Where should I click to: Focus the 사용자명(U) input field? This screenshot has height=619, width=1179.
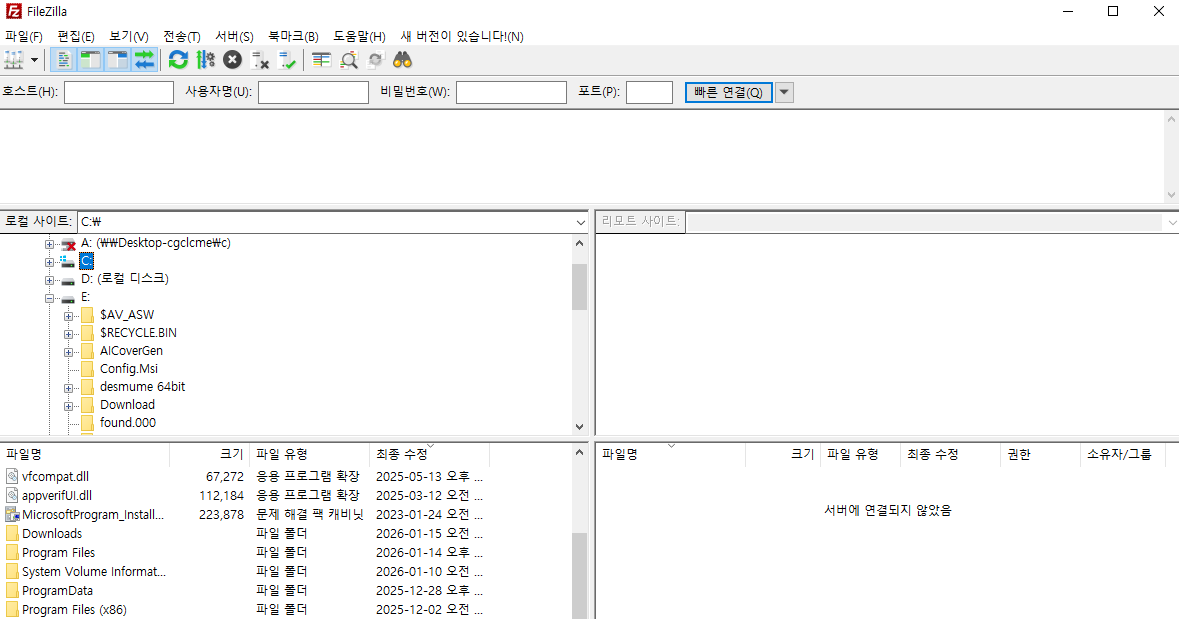point(313,93)
